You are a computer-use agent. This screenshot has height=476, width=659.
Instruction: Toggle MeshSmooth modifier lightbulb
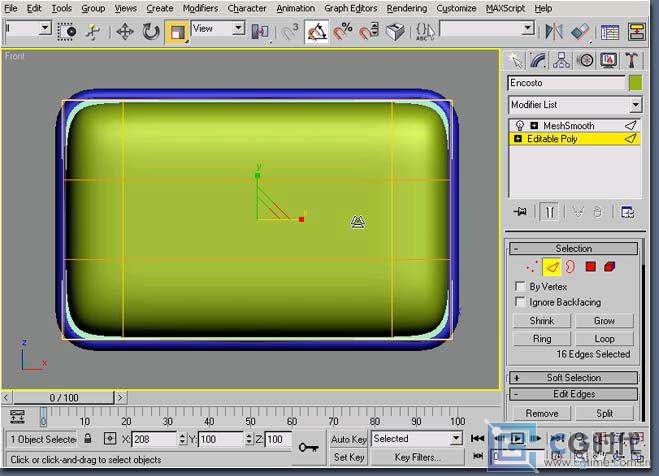coord(520,125)
